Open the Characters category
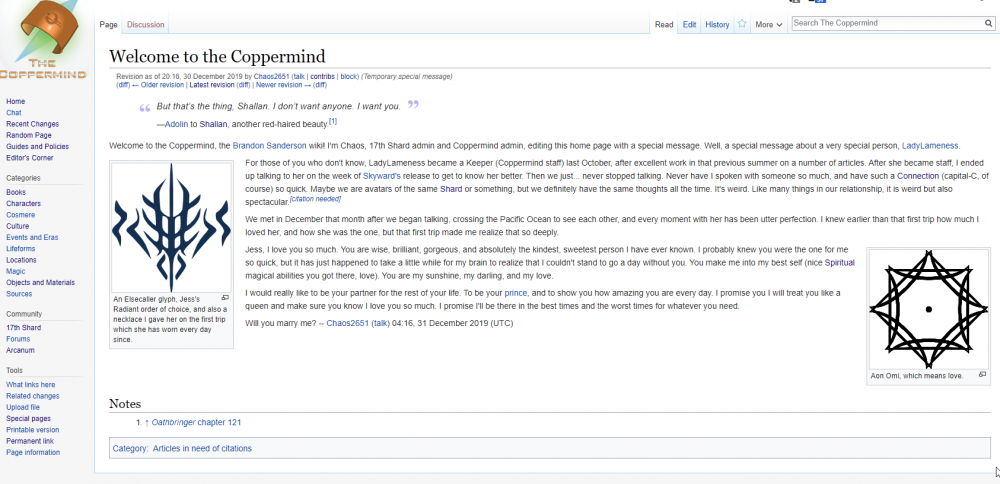Image resolution: width=1000 pixels, height=484 pixels. 23,203
